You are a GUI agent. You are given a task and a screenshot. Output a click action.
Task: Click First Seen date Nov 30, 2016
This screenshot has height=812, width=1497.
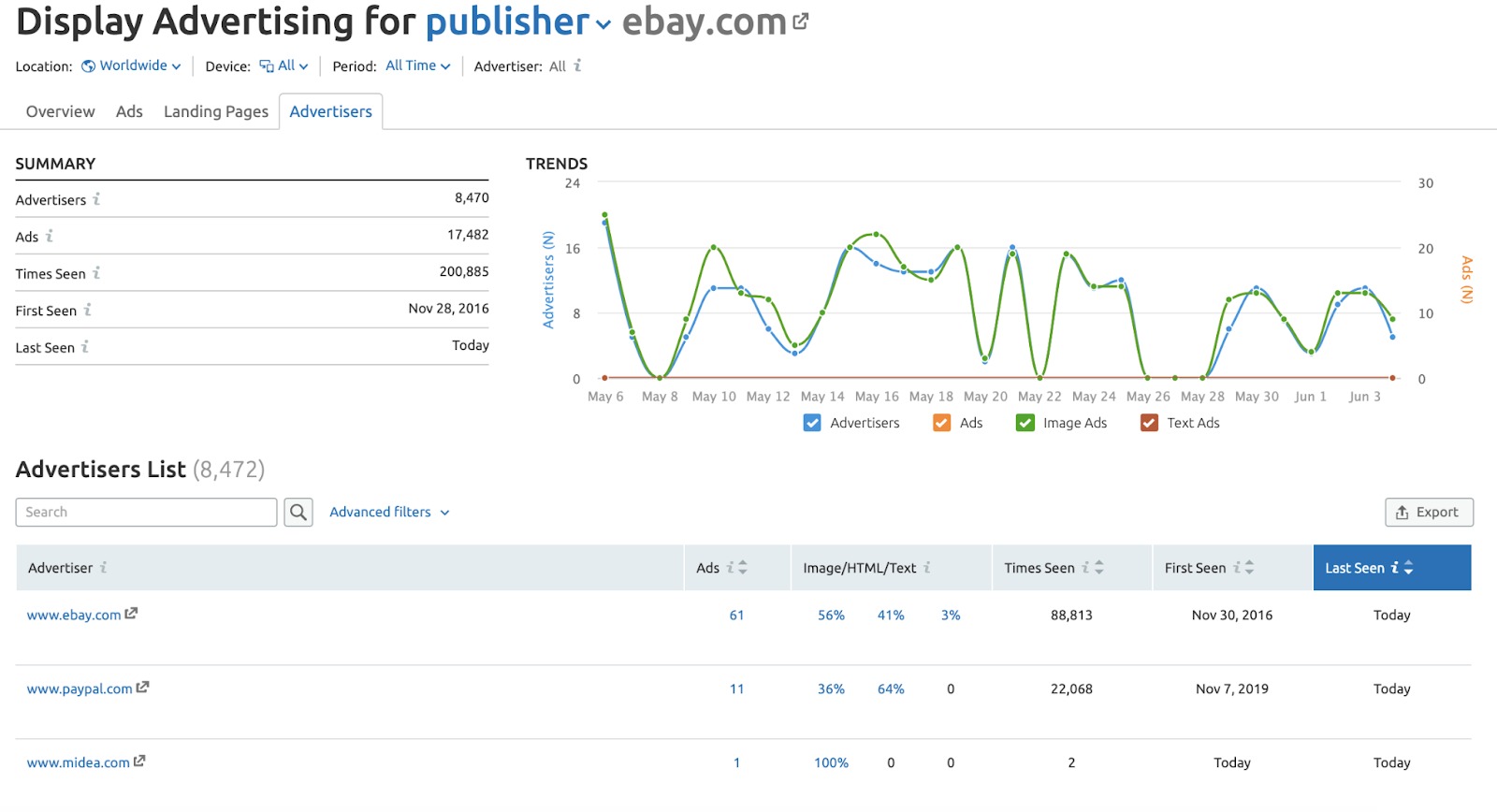(x=1232, y=615)
